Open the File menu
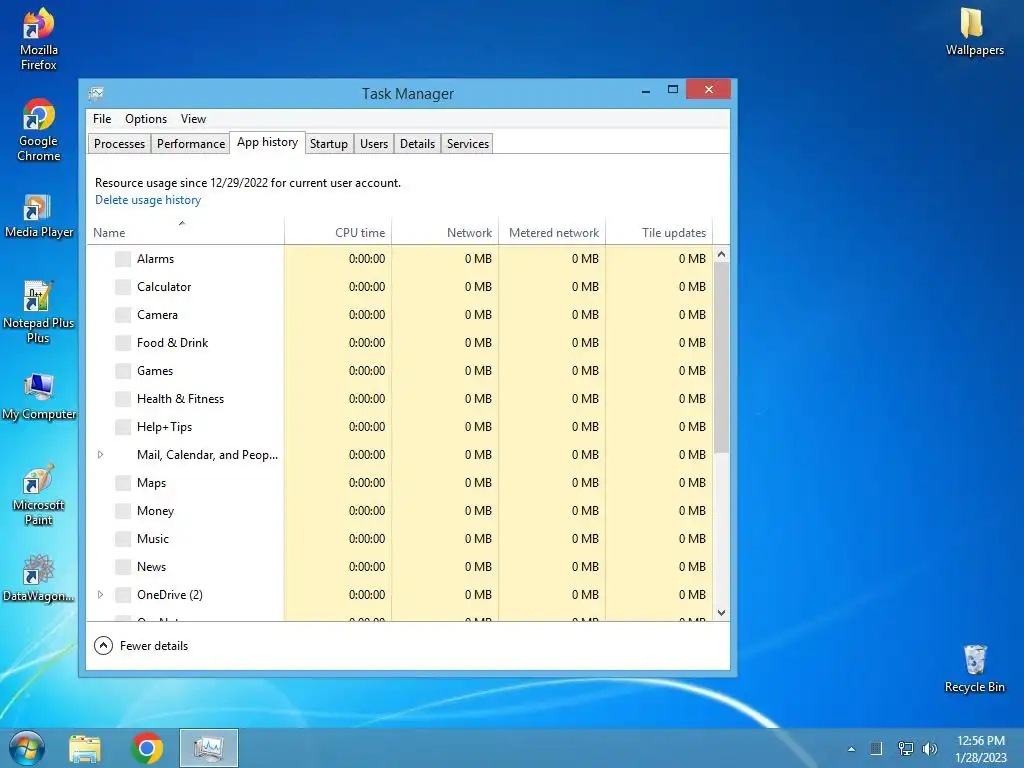The image size is (1024, 768). coord(102,119)
